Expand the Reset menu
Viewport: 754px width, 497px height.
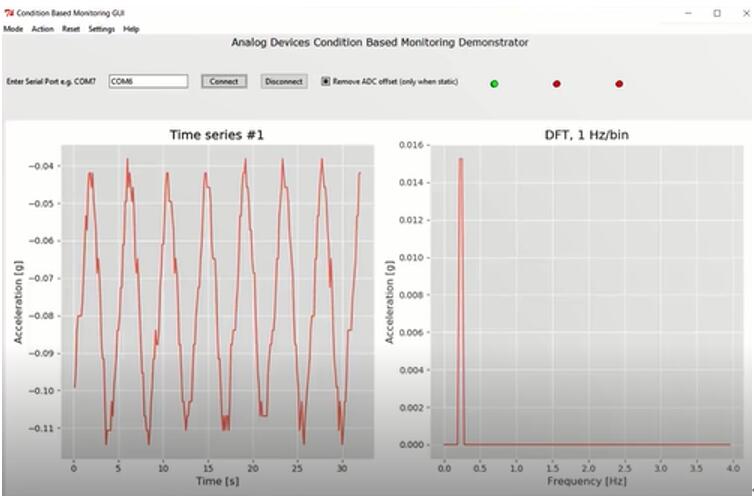pyautogui.click(x=71, y=29)
